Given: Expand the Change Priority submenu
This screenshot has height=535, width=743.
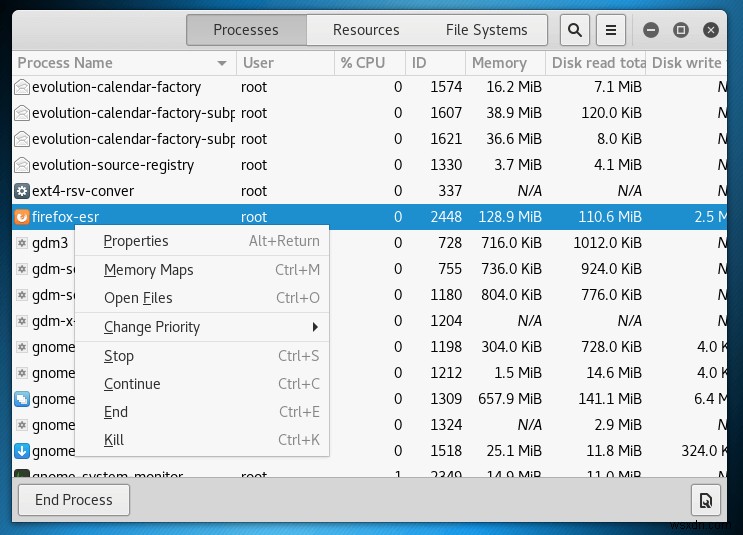Looking at the screenshot, I should [x=202, y=327].
